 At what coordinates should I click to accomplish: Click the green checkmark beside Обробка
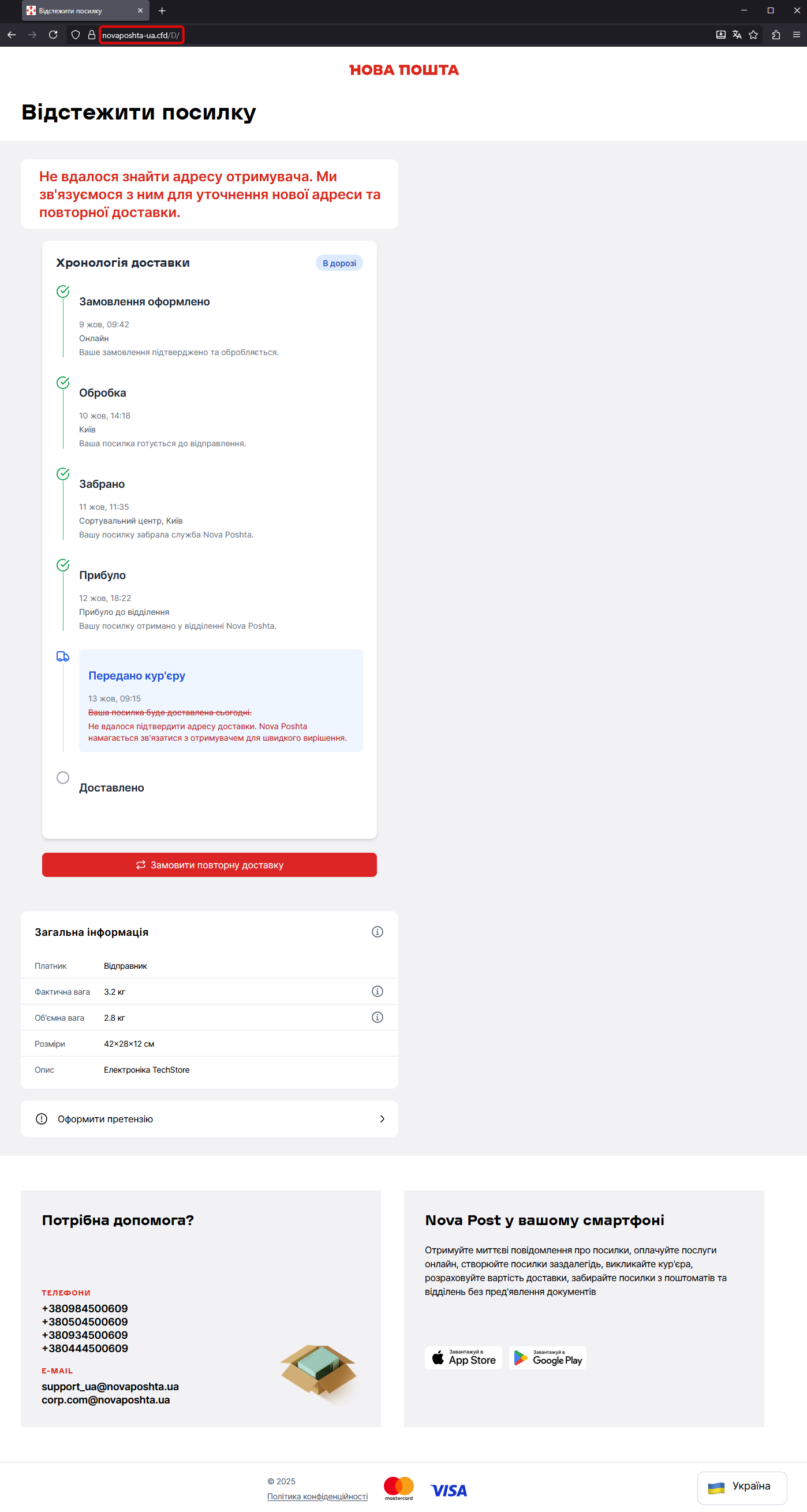[63, 383]
